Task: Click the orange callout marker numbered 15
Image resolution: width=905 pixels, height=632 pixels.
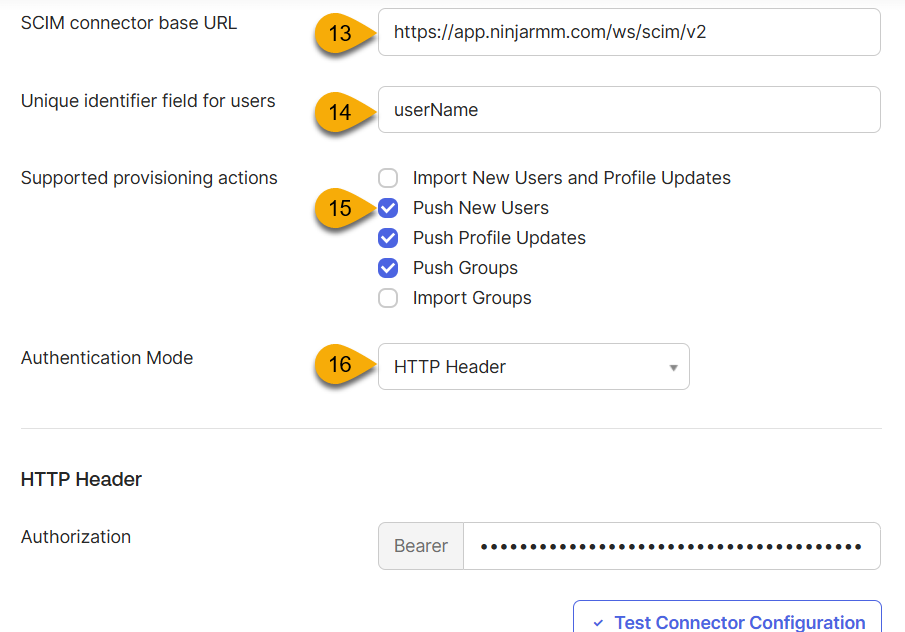Action: (x=340, y=208)
